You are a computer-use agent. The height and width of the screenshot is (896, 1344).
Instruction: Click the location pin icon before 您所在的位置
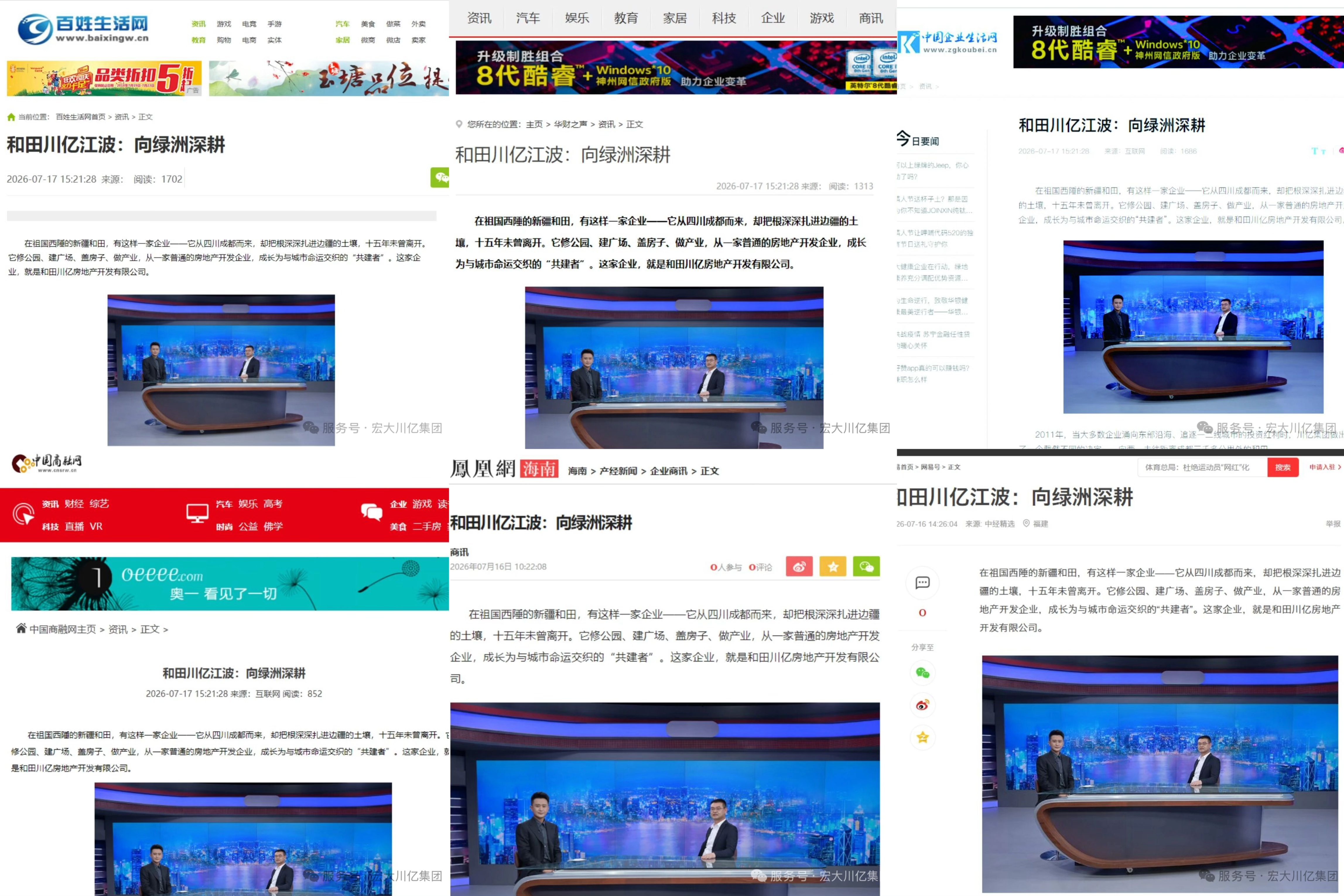459,124
